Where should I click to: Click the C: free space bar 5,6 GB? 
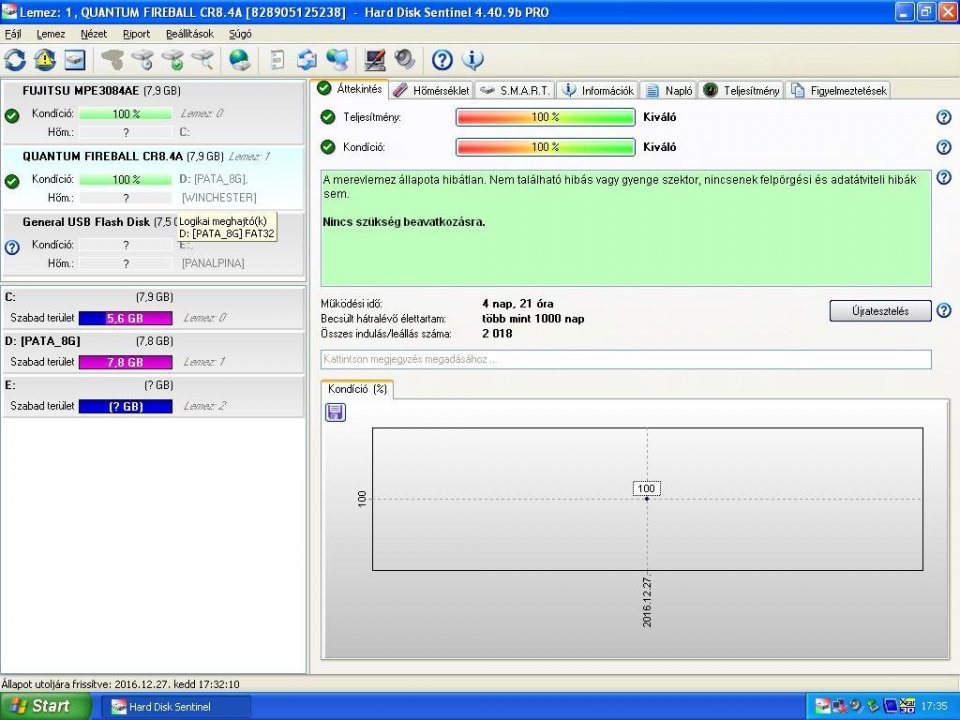[126, 318]
